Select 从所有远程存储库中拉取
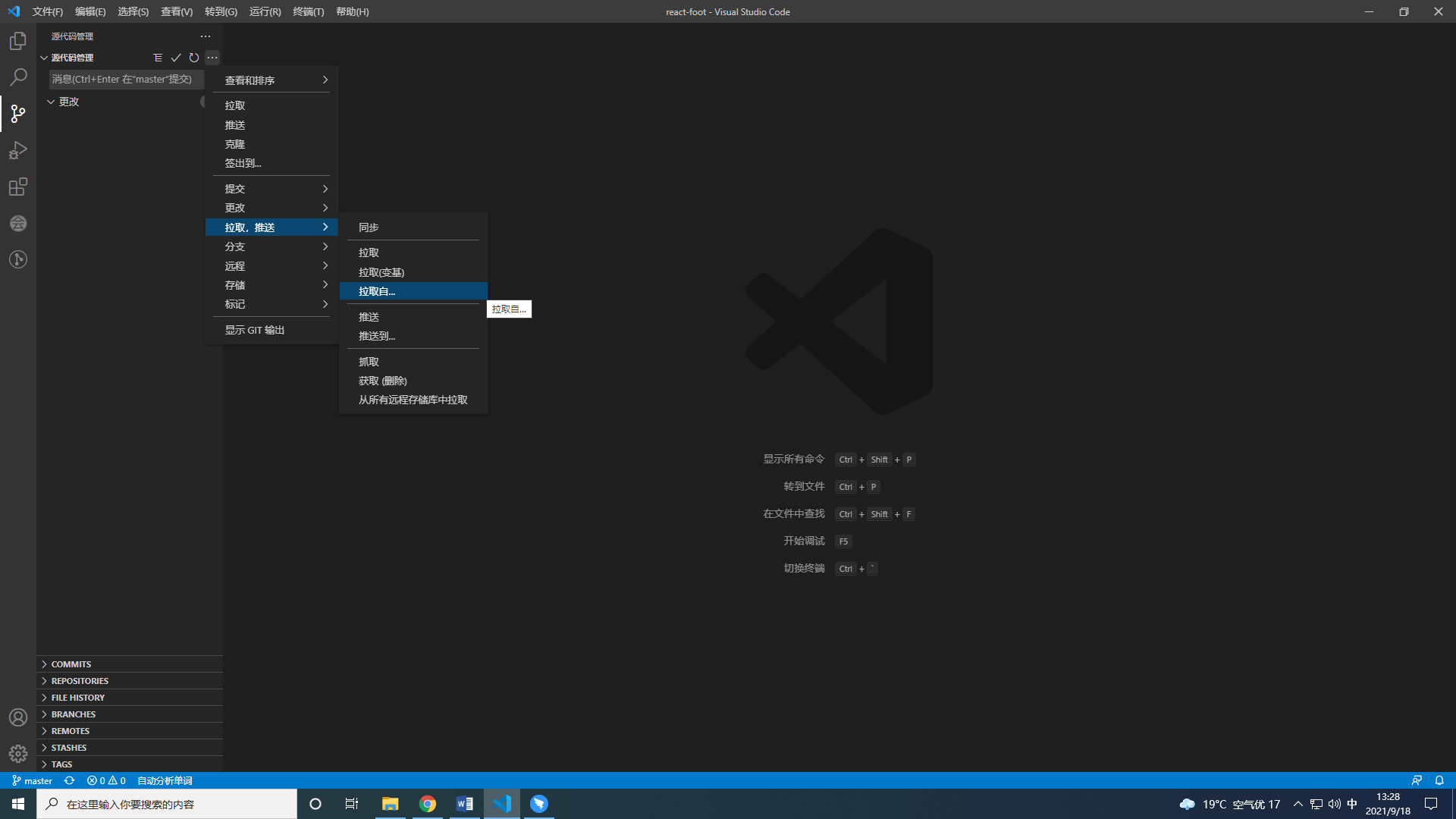The image size is (1456, 819). pyautogui.click(x=413, y=400)
